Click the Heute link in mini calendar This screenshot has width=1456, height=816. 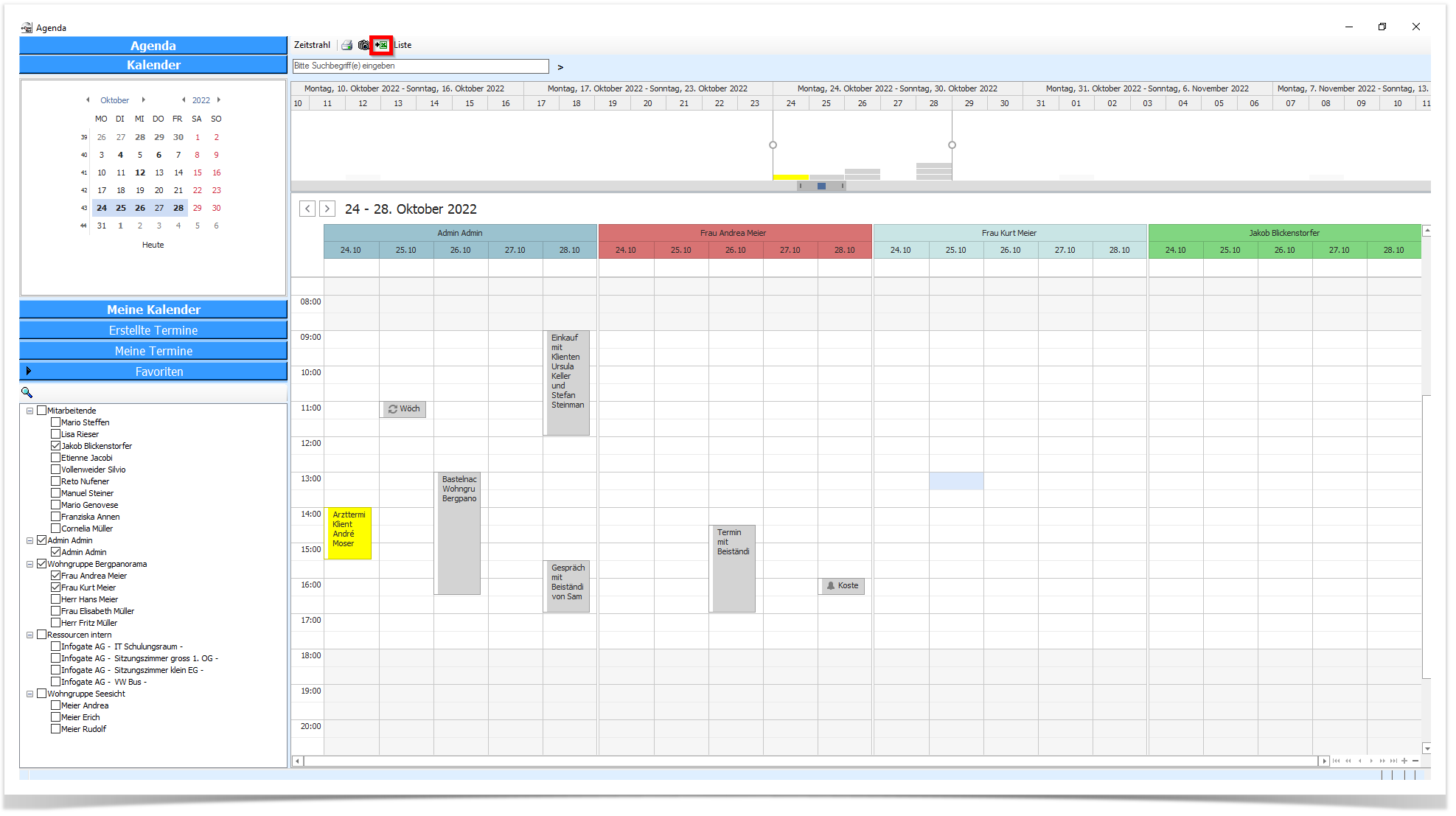(153, 245)
